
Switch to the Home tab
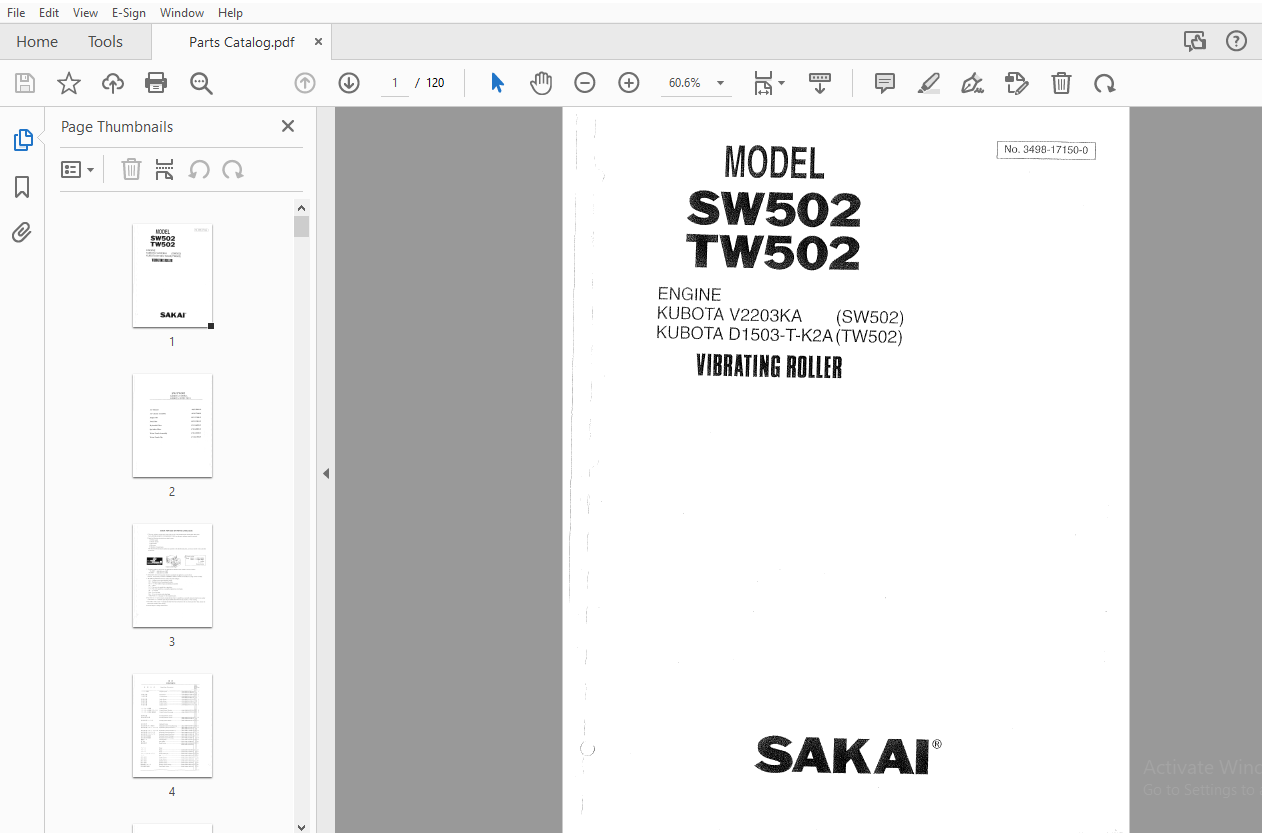37,41
